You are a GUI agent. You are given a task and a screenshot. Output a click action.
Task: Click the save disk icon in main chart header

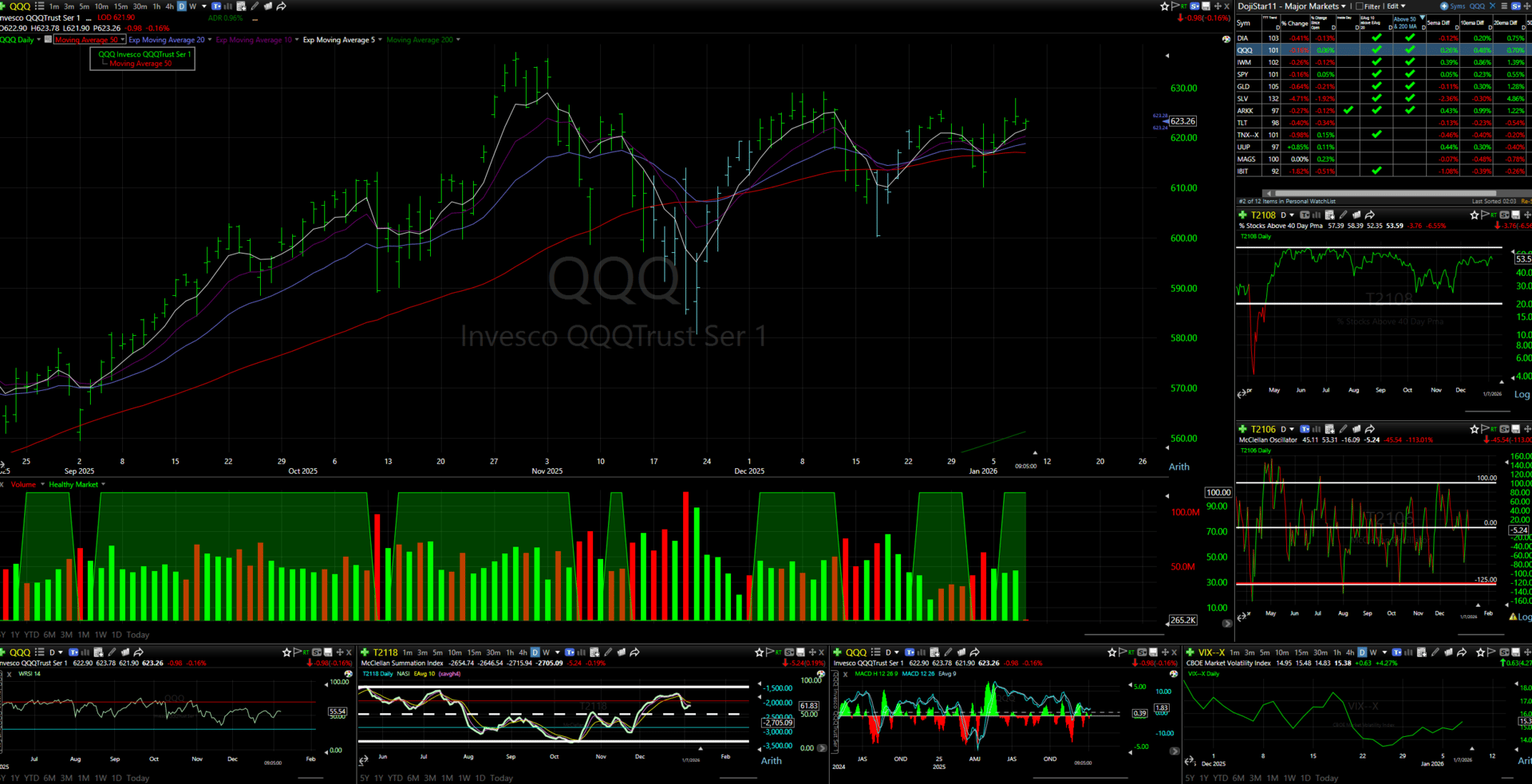tap(1206, 6)
